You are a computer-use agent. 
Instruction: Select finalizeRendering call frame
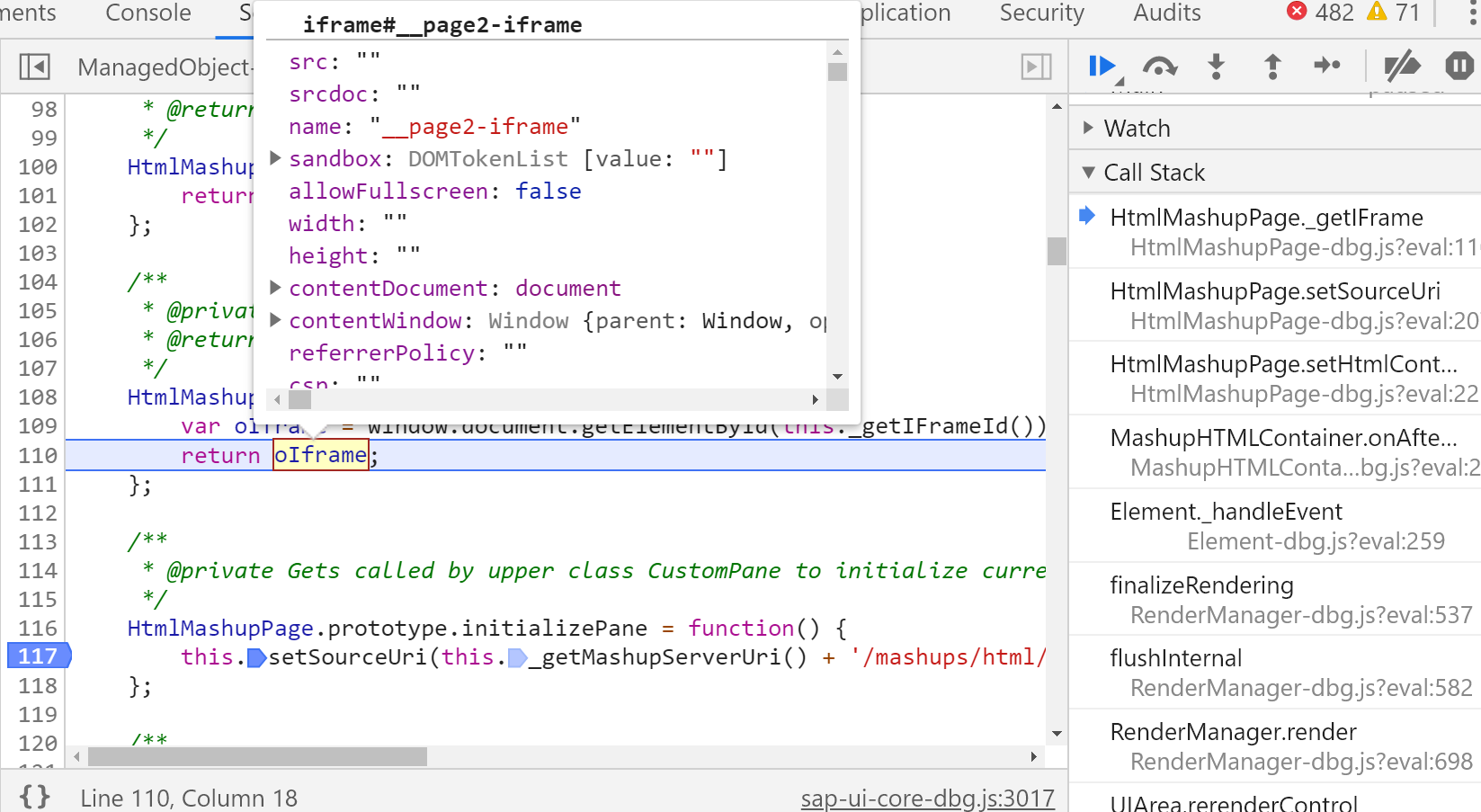pos(1274,599)
